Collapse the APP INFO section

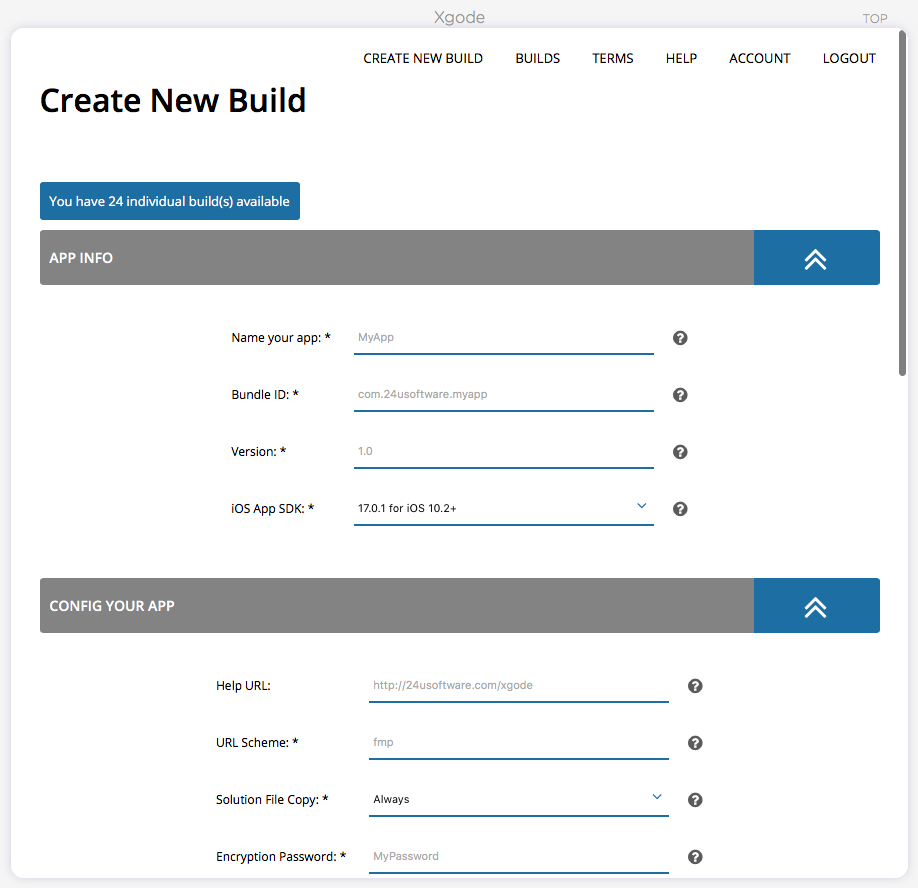click(816, 258)
